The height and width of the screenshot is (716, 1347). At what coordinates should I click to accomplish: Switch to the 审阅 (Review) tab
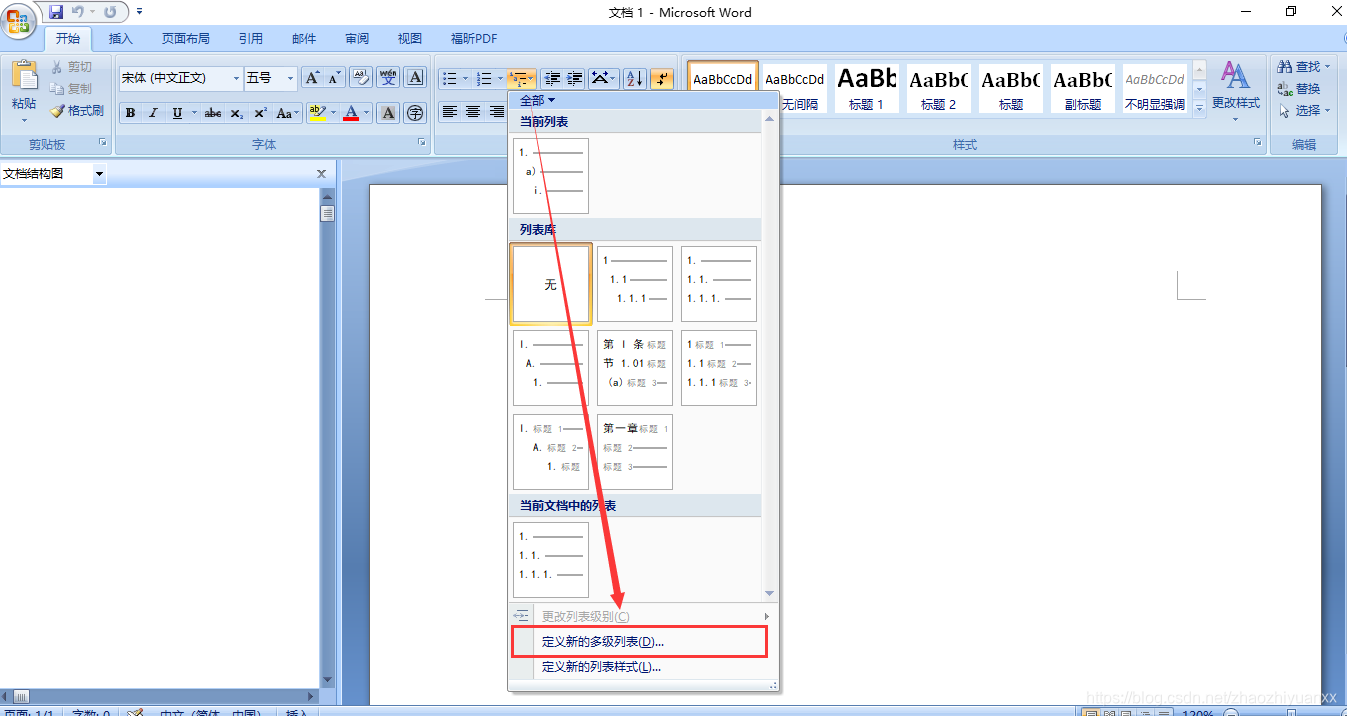pyautogui.click(x=357, y=39)
